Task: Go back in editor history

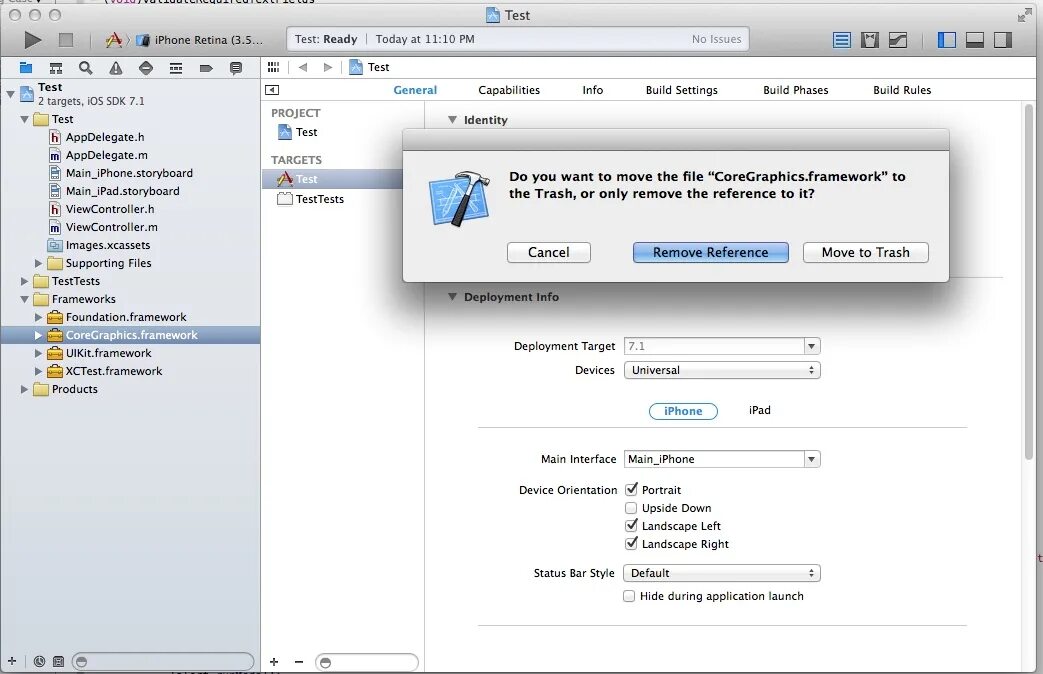Action: pyautogui.click(x=303, y=67)
